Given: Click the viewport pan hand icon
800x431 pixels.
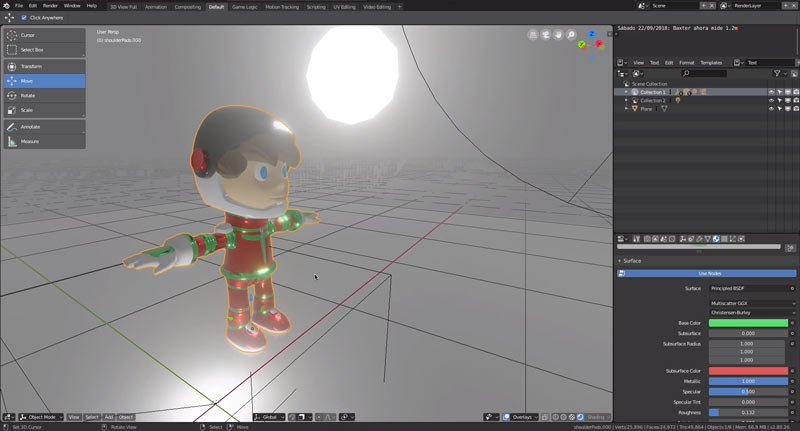Looking at the screenshot, I should pyautogui.click(x=558, y=35).
